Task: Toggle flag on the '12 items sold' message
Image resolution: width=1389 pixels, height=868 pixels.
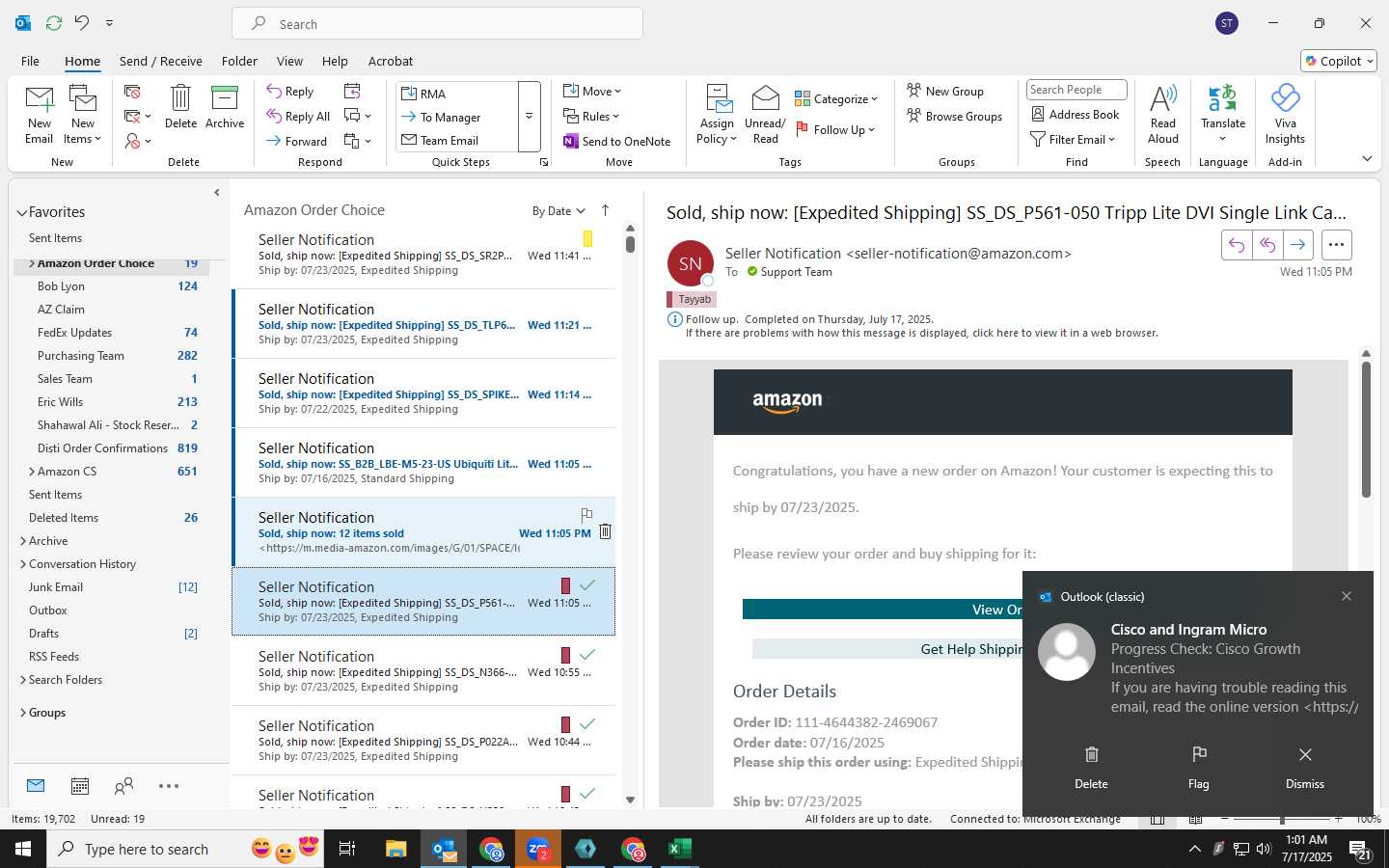Action: point(586,515)
